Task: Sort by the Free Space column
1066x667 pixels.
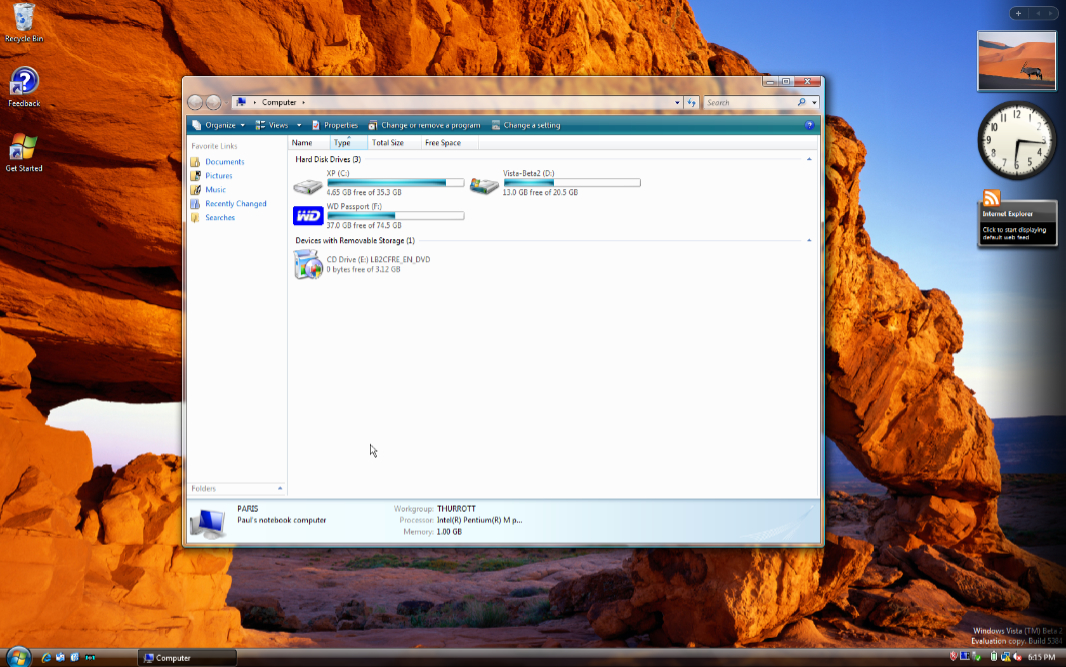Action: coord(443,143)
